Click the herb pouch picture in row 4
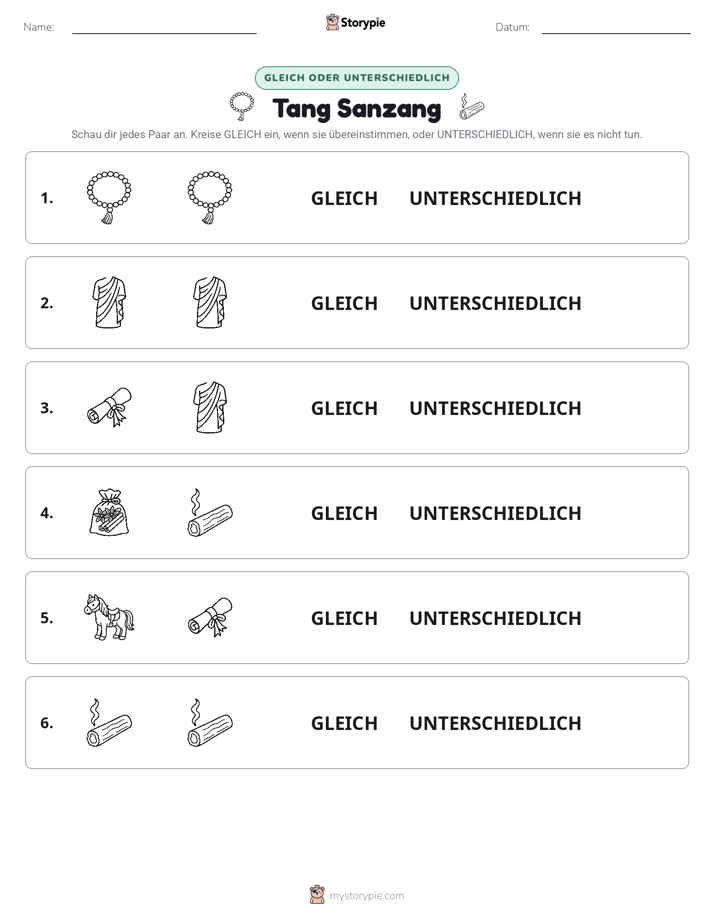The width and height of the screenshot is (714, 924). (109, 512)
